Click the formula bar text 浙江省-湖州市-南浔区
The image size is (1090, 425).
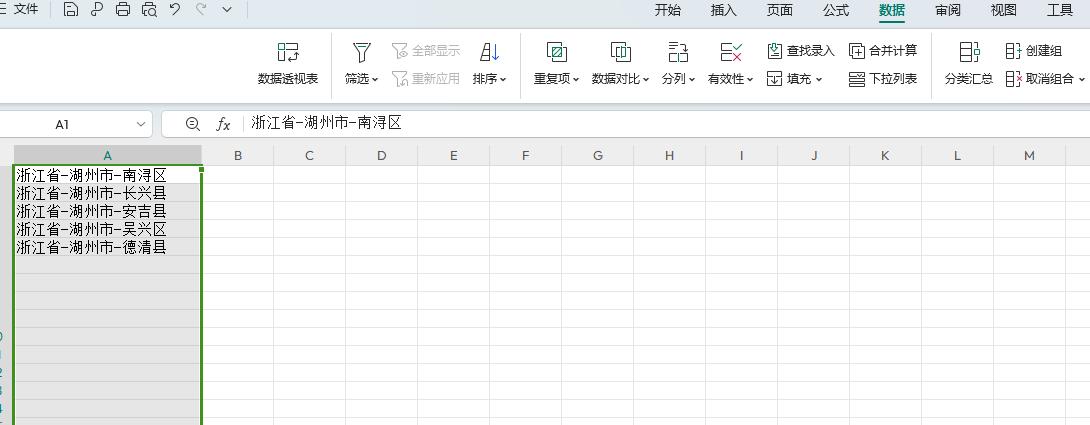(327, 123)
